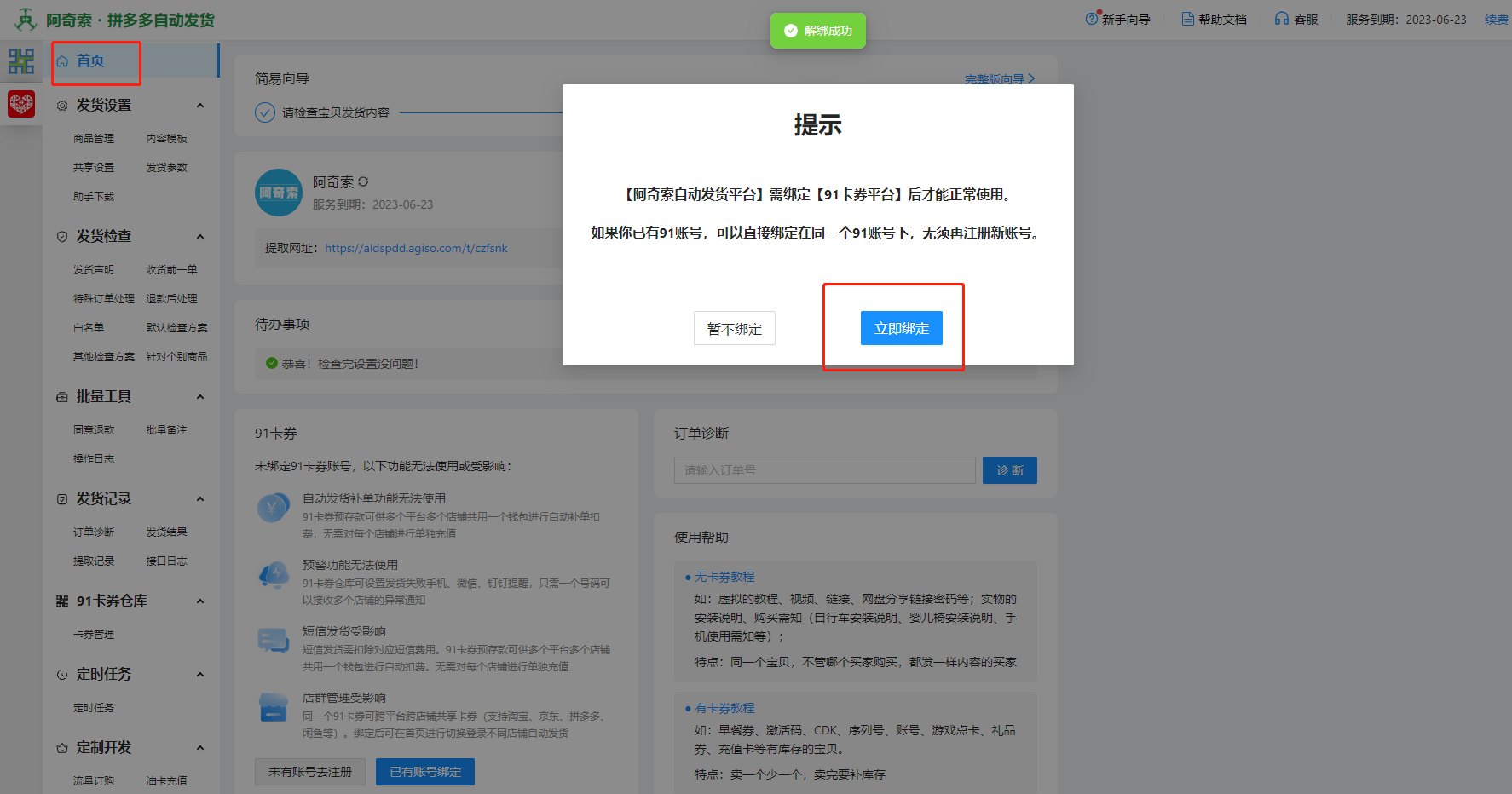Go to 首页 in sidebar
This screenshot has height=794, width=1512.
(x=90, y=61)
